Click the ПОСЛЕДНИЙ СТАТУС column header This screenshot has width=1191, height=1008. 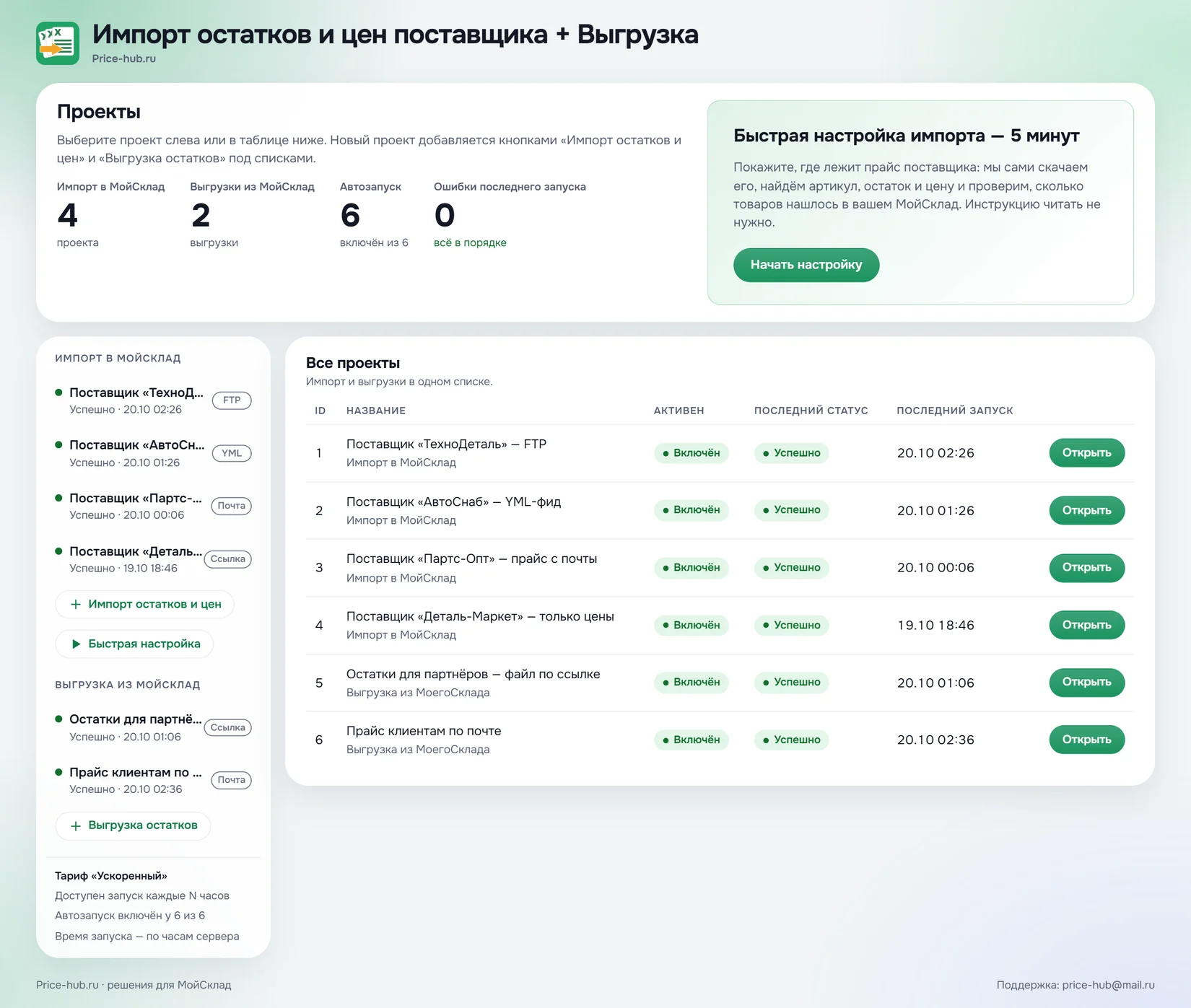click(811, 411)
